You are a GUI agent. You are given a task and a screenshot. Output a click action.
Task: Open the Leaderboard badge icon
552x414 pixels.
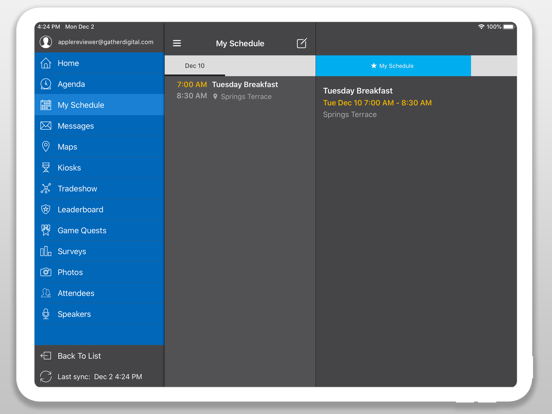pyautogui.click(x=46, y=209)
